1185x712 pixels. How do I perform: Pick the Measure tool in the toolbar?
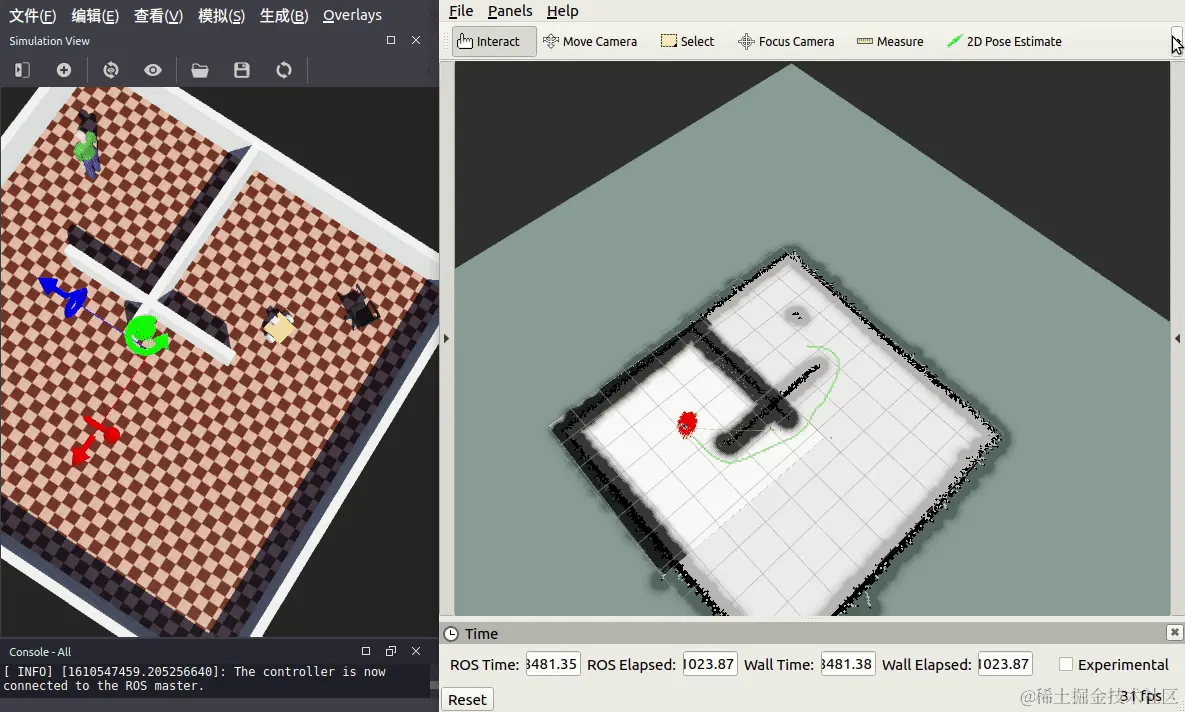click(890, 42)
